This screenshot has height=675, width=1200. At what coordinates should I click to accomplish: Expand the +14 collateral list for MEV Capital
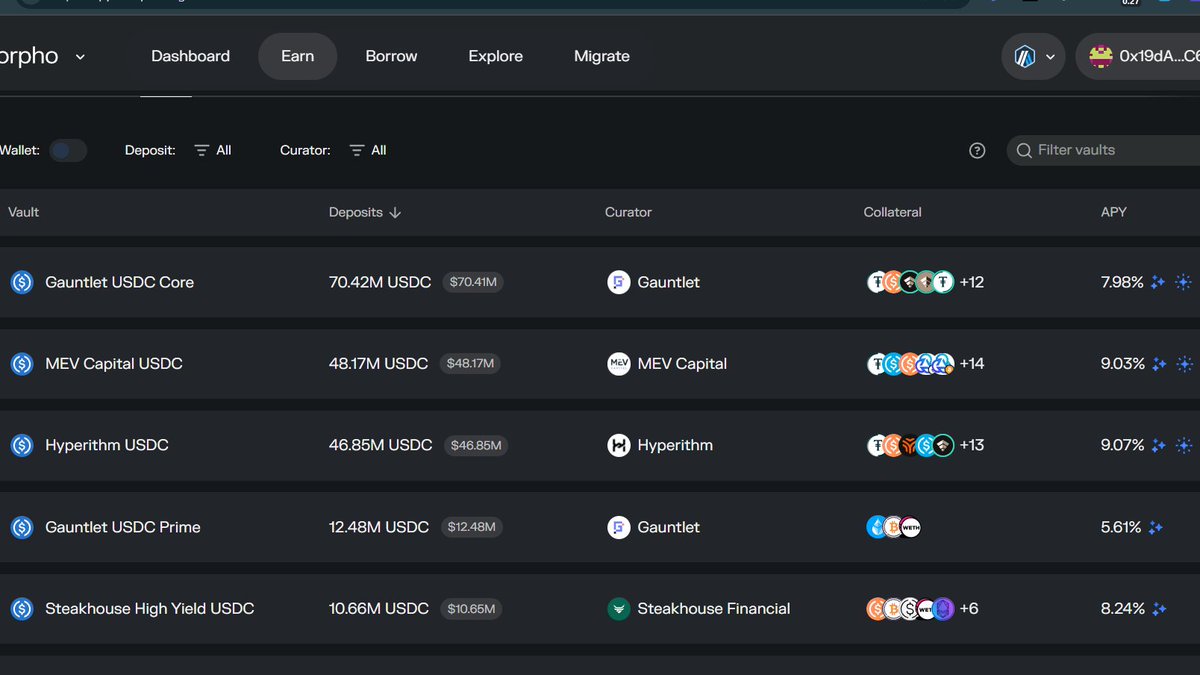[972, 364]
